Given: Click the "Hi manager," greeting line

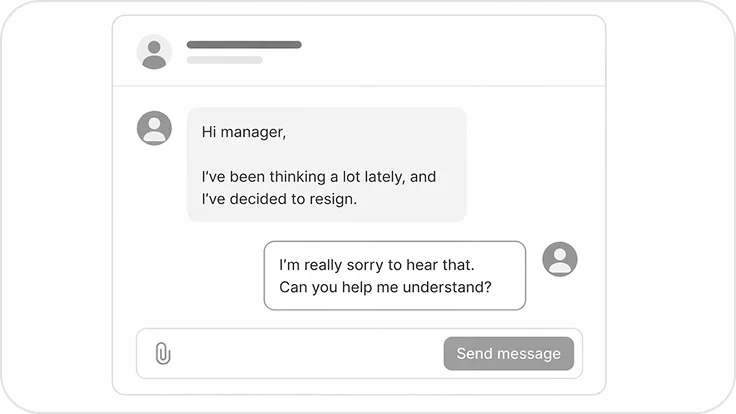Looking at the screenshot, I should click(244, 131).
